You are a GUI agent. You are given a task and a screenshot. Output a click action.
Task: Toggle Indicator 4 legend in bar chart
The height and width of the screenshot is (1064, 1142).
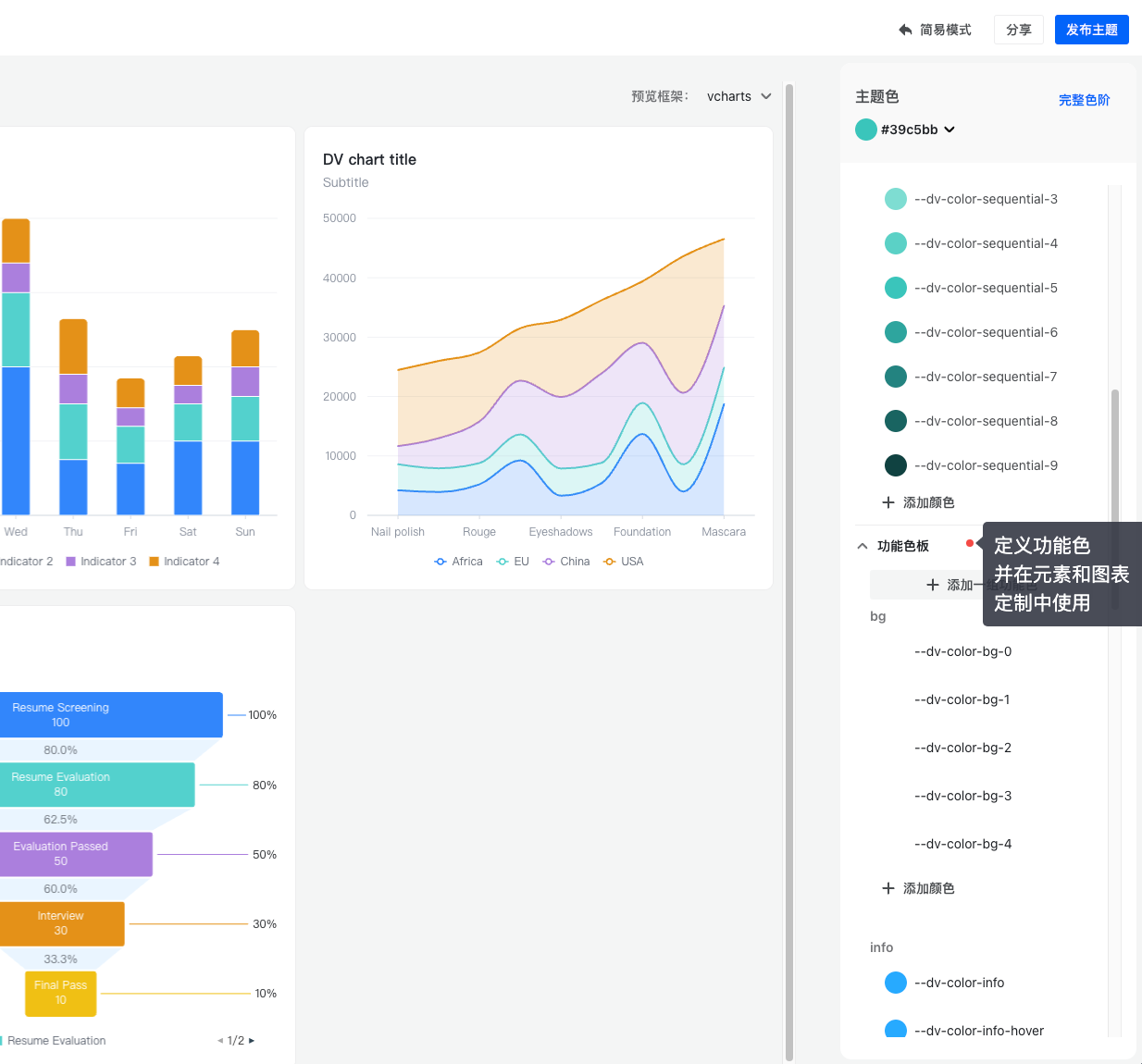[x=184, y=562]
